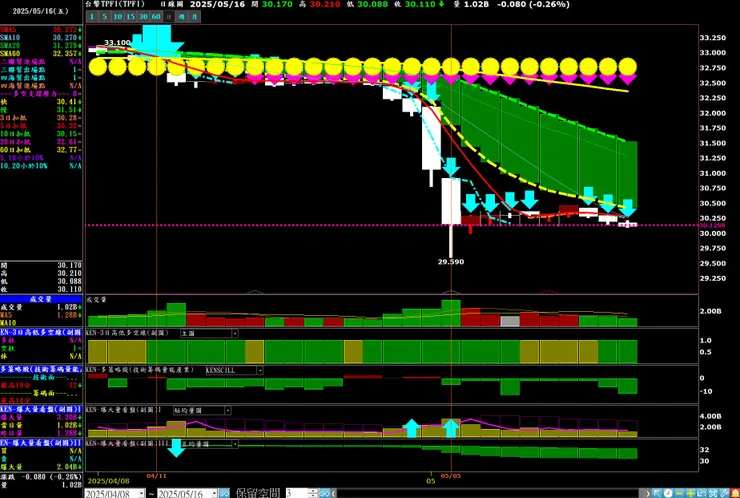Switch to the 5-minute timeframe

104,17
